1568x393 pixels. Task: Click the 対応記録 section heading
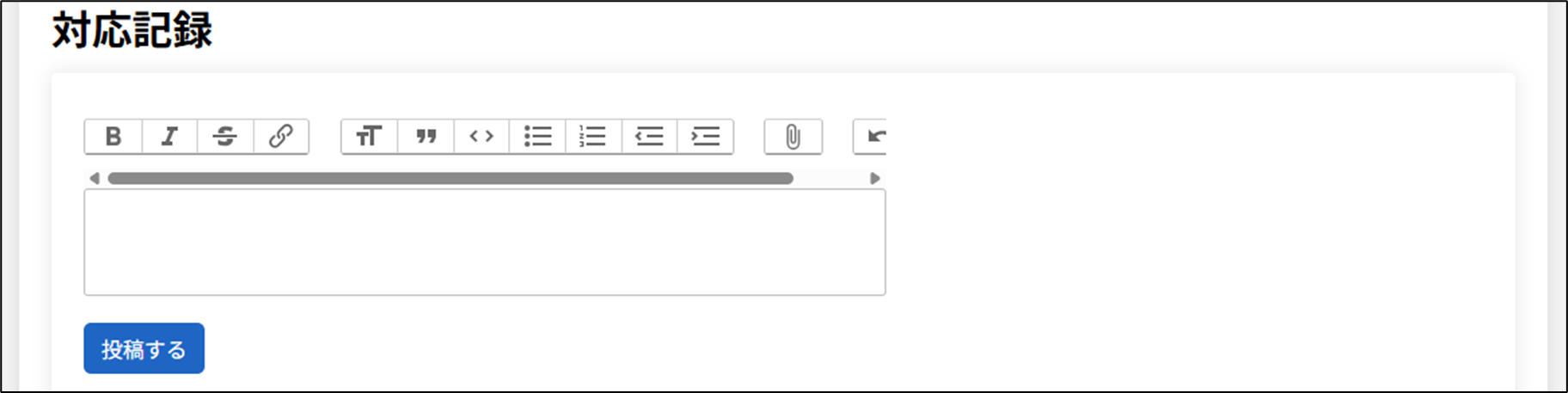pos(132,31)
